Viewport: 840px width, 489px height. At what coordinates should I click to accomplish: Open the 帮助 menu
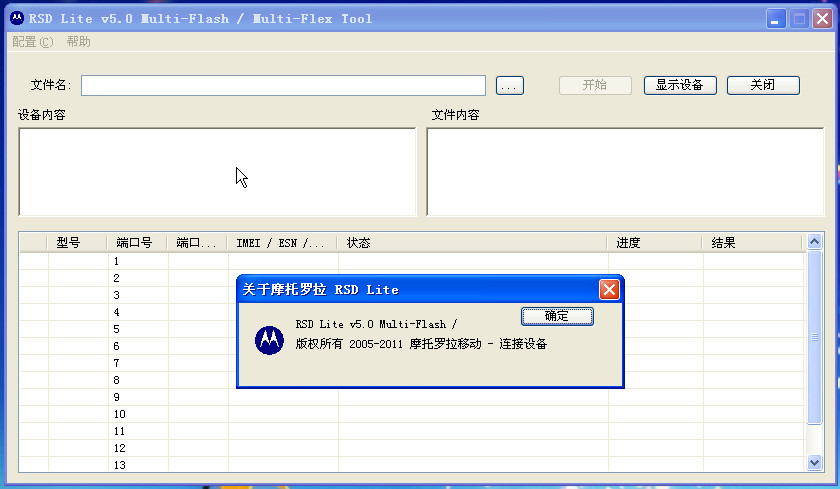point(78,42)
